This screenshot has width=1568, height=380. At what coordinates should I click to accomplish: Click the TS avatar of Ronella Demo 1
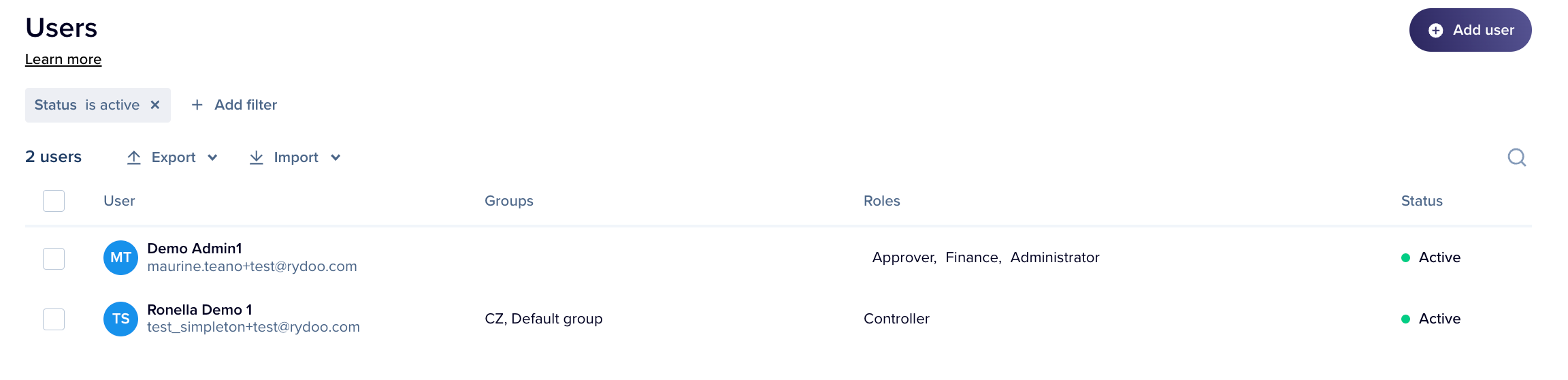point(121,319)
